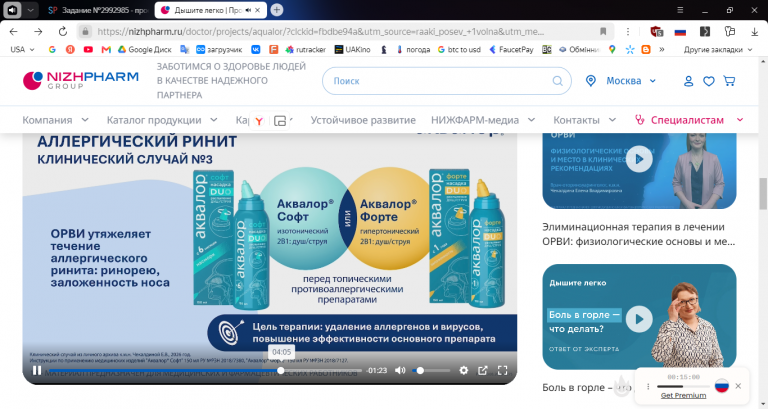Open the address bar options dots
768x409 pixels.
pos(627,31)
